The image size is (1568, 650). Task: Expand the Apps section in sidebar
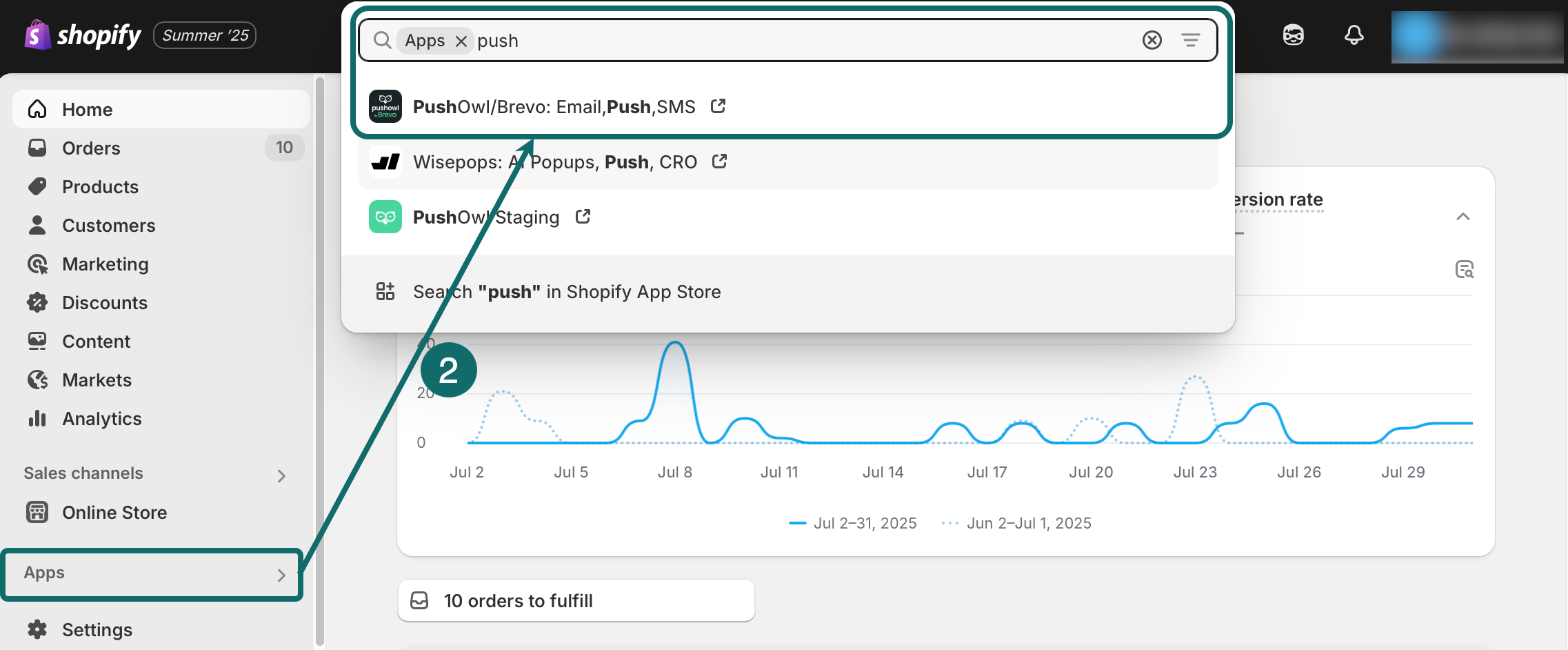(281, 573)
